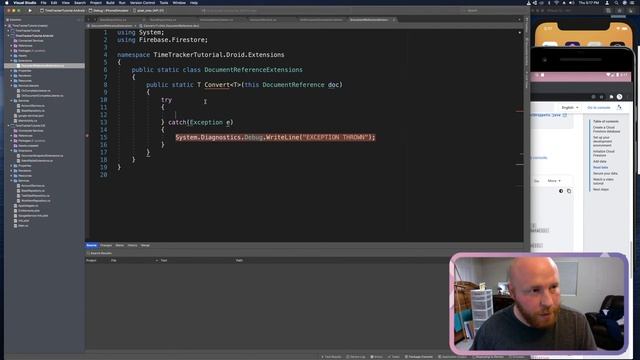Image resolution: width=640 pixels, height=360 pixels.
Task: Open the File menu
Action: [43, 3]
